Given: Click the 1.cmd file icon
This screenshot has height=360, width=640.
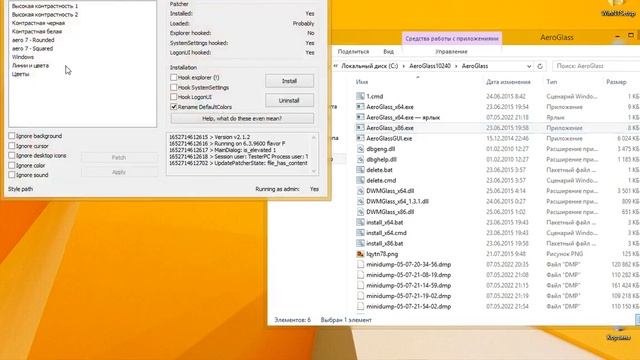Looking at the screenshot, I should (360, 96).
